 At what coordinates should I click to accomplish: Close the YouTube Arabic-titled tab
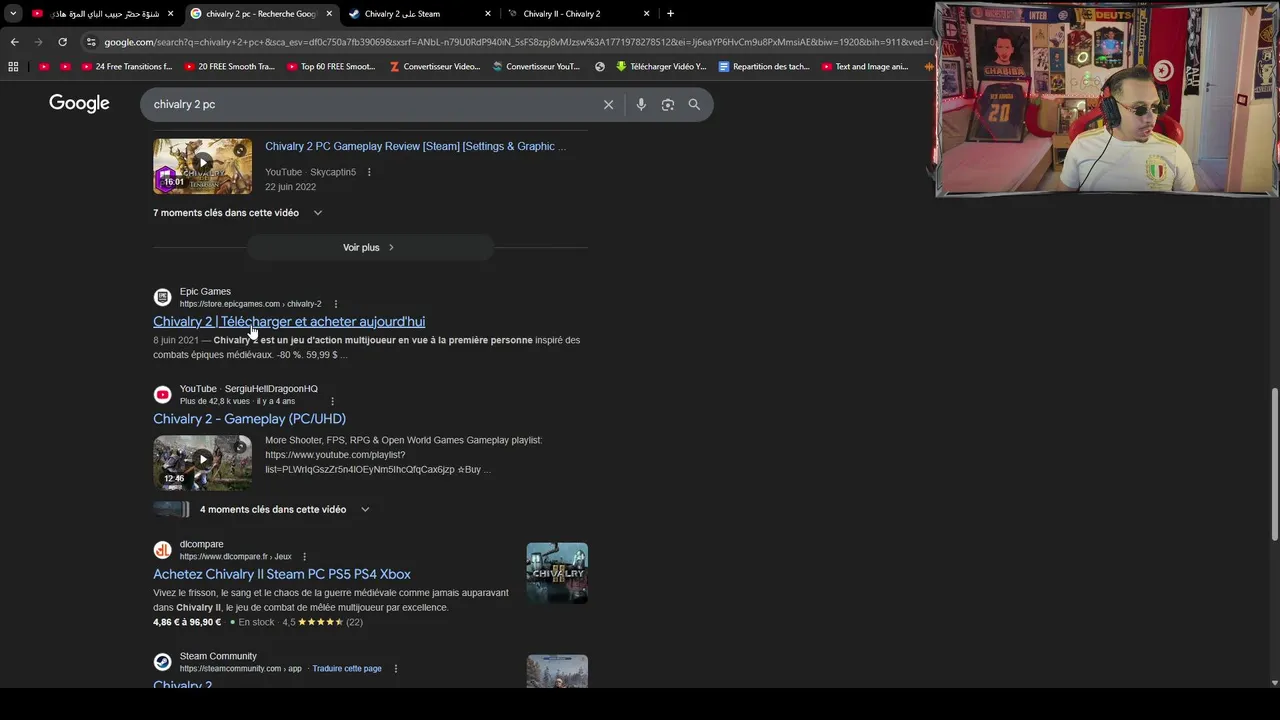(170, 14)
